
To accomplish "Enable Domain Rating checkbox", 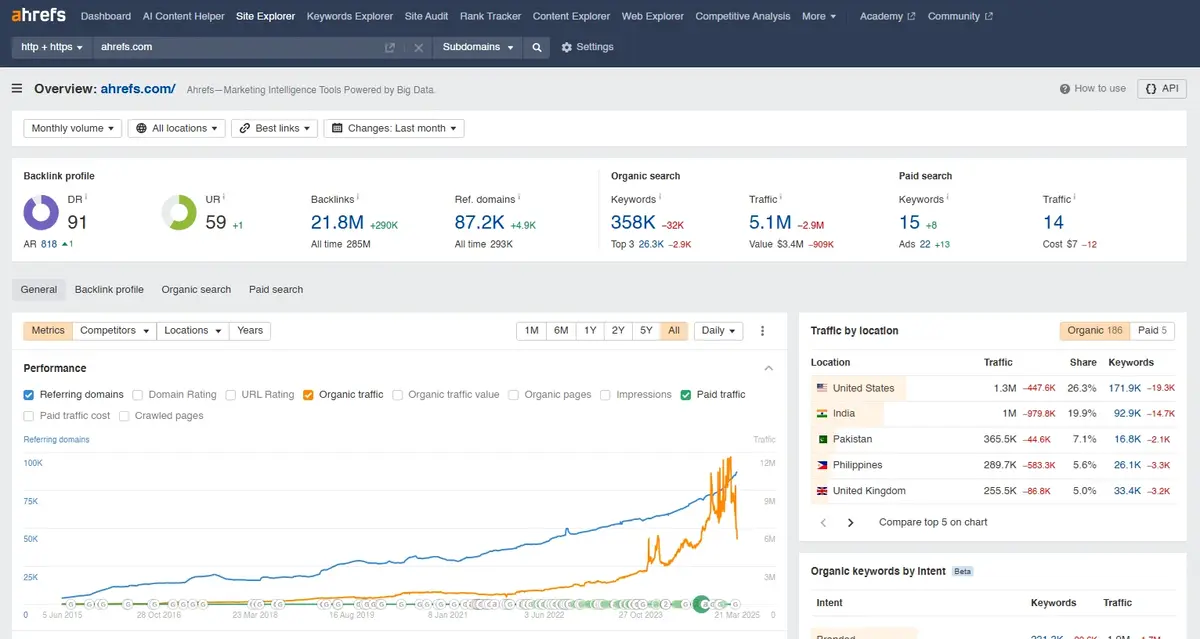I will tap(138, 395).
